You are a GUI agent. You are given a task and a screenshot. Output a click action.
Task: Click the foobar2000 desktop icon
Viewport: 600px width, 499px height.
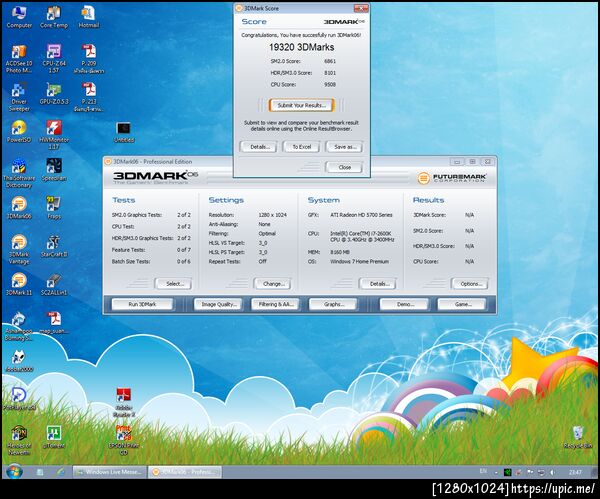pos(19,360)
